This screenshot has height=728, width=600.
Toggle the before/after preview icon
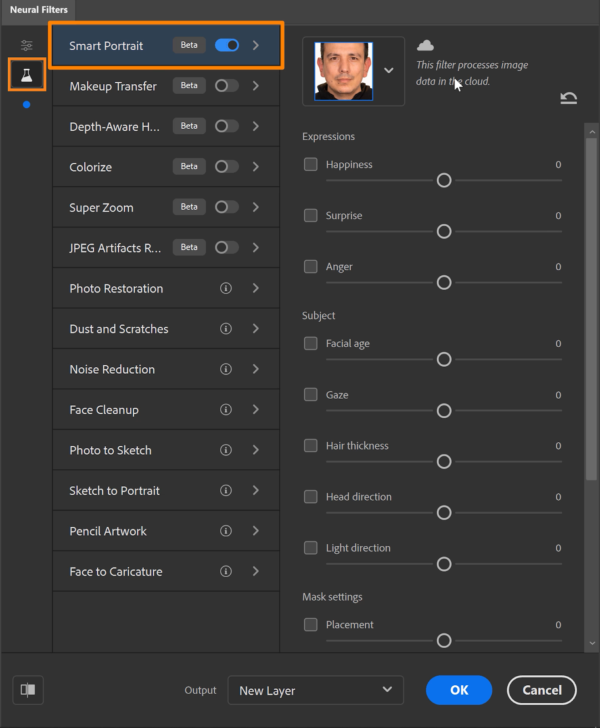click(x=28, y=690)
